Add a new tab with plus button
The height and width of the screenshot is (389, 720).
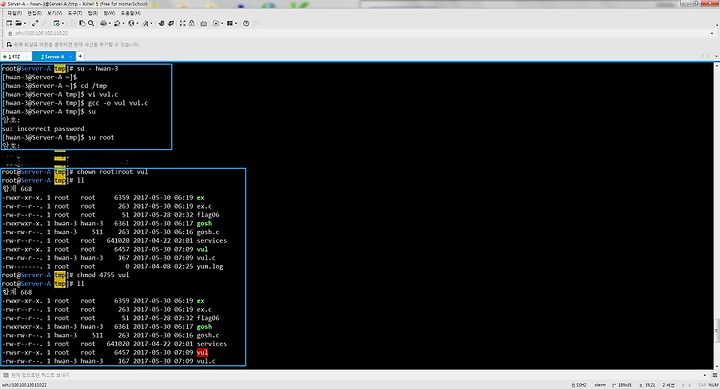(x=80, y=56)
